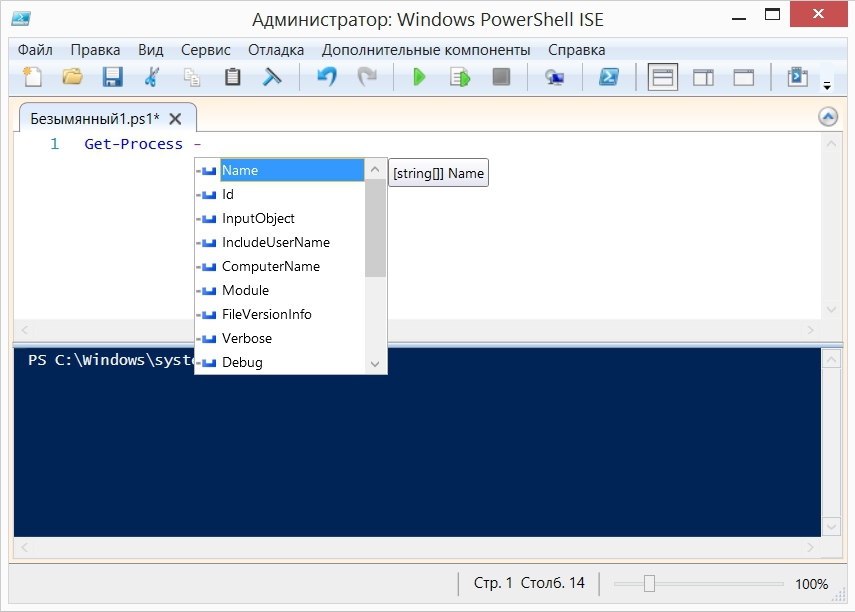Click the Стр. 1 Столб. 14 indicator
The image size is (855, 612).
[529, 583]
